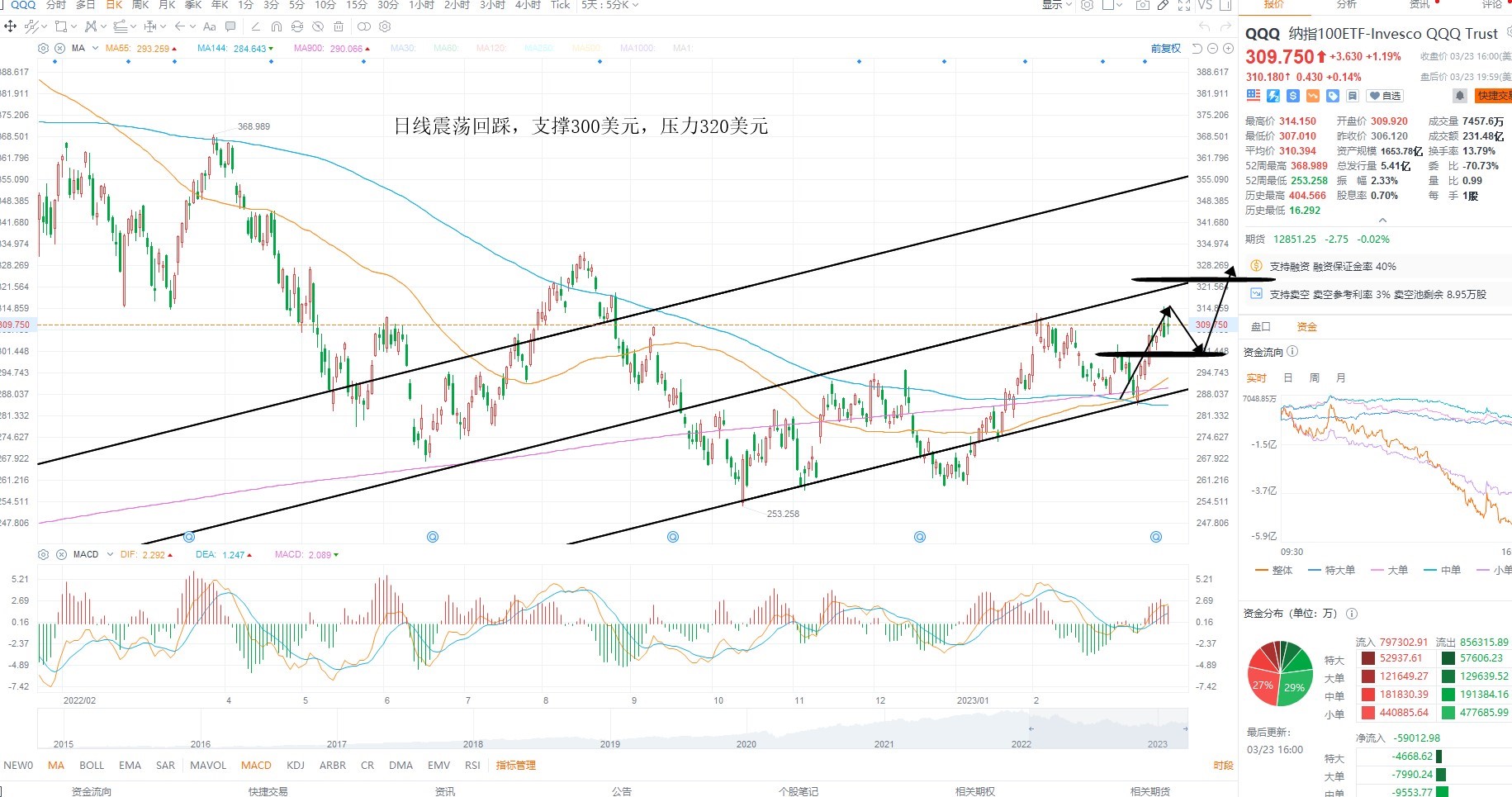Toggle the MA main chart indicator
Screen dimensions: 1512x797
(x=56, y=765)
